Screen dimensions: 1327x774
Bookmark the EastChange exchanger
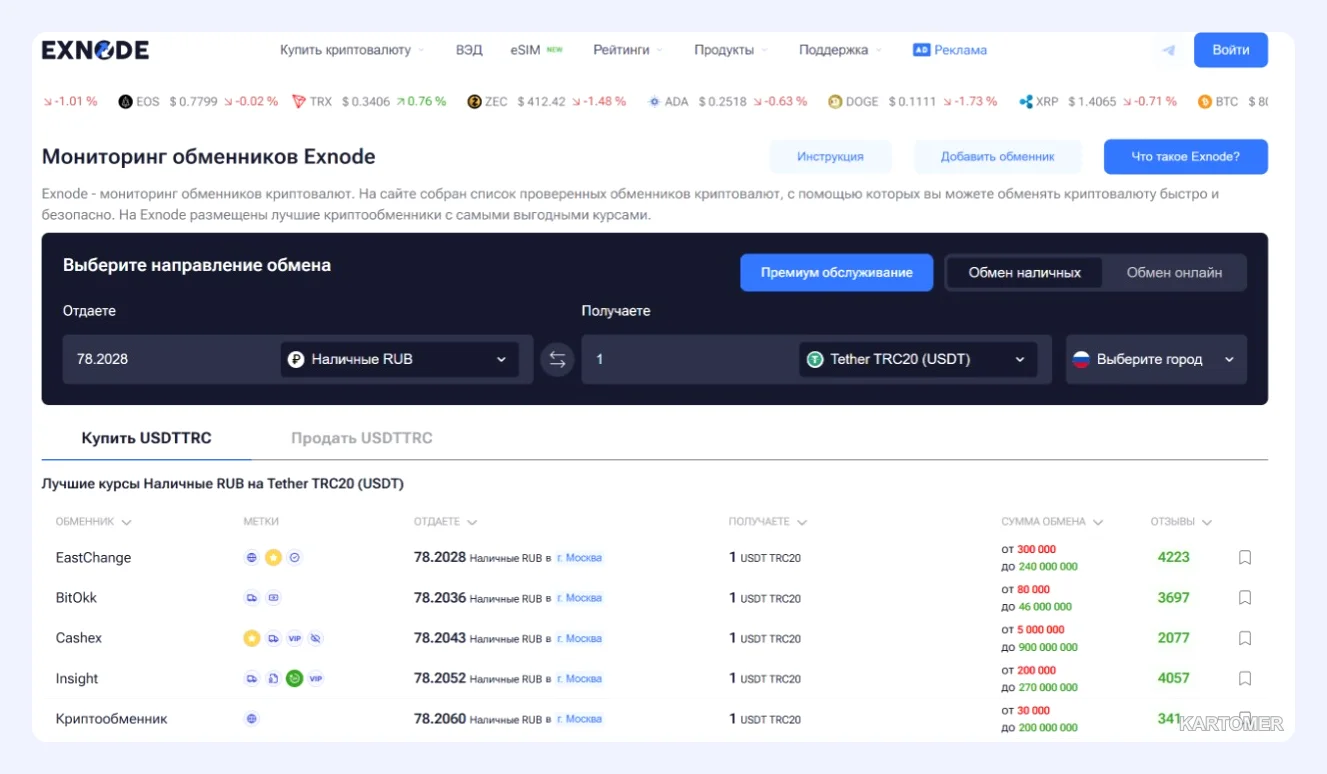click(x=1245, y=558)
